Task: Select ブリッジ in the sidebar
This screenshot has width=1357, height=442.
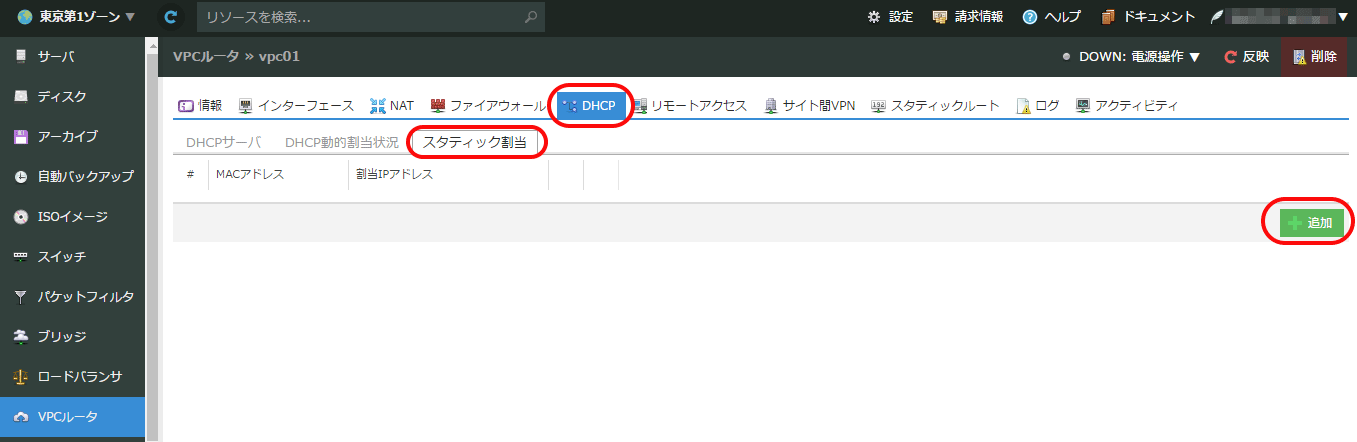Action: click(x=72, y=336)
